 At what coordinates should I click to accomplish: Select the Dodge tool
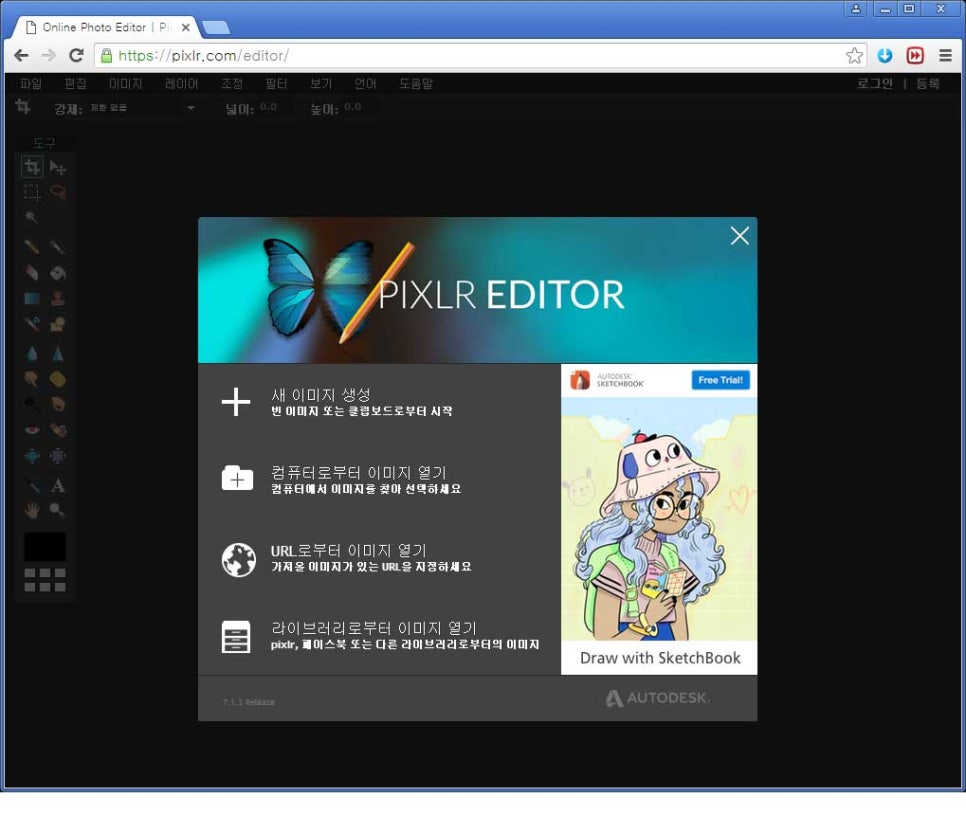coord(32,404)
